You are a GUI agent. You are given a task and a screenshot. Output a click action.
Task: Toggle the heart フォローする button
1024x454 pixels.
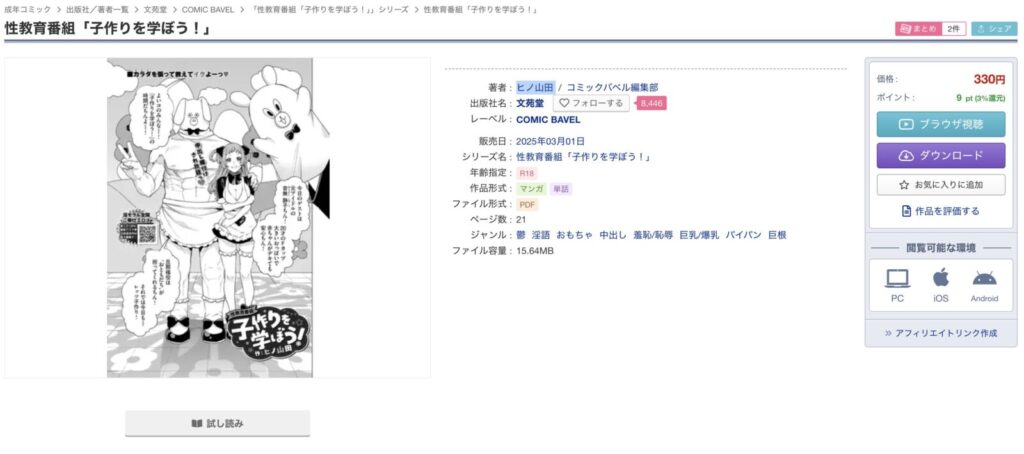pos(591,103)
